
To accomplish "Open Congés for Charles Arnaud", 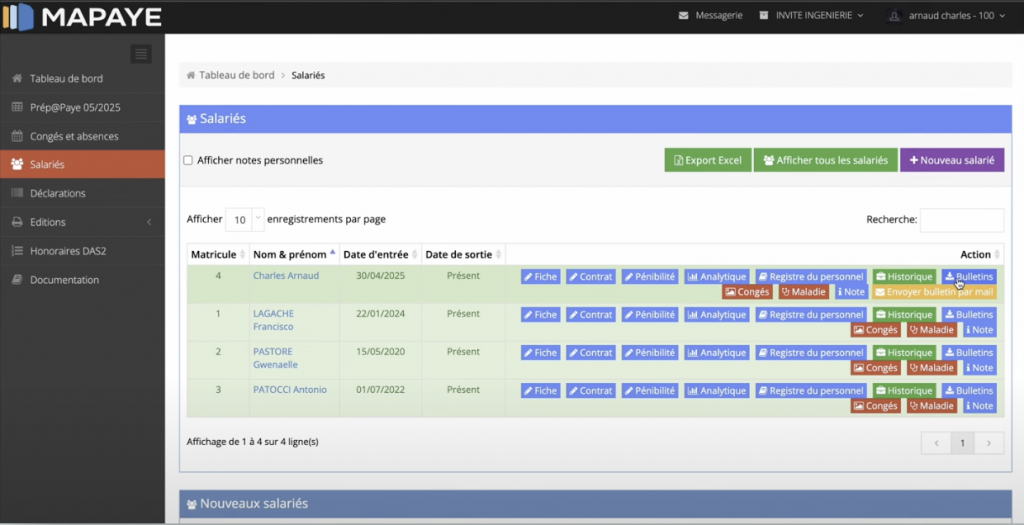I will tap(749, 292).
